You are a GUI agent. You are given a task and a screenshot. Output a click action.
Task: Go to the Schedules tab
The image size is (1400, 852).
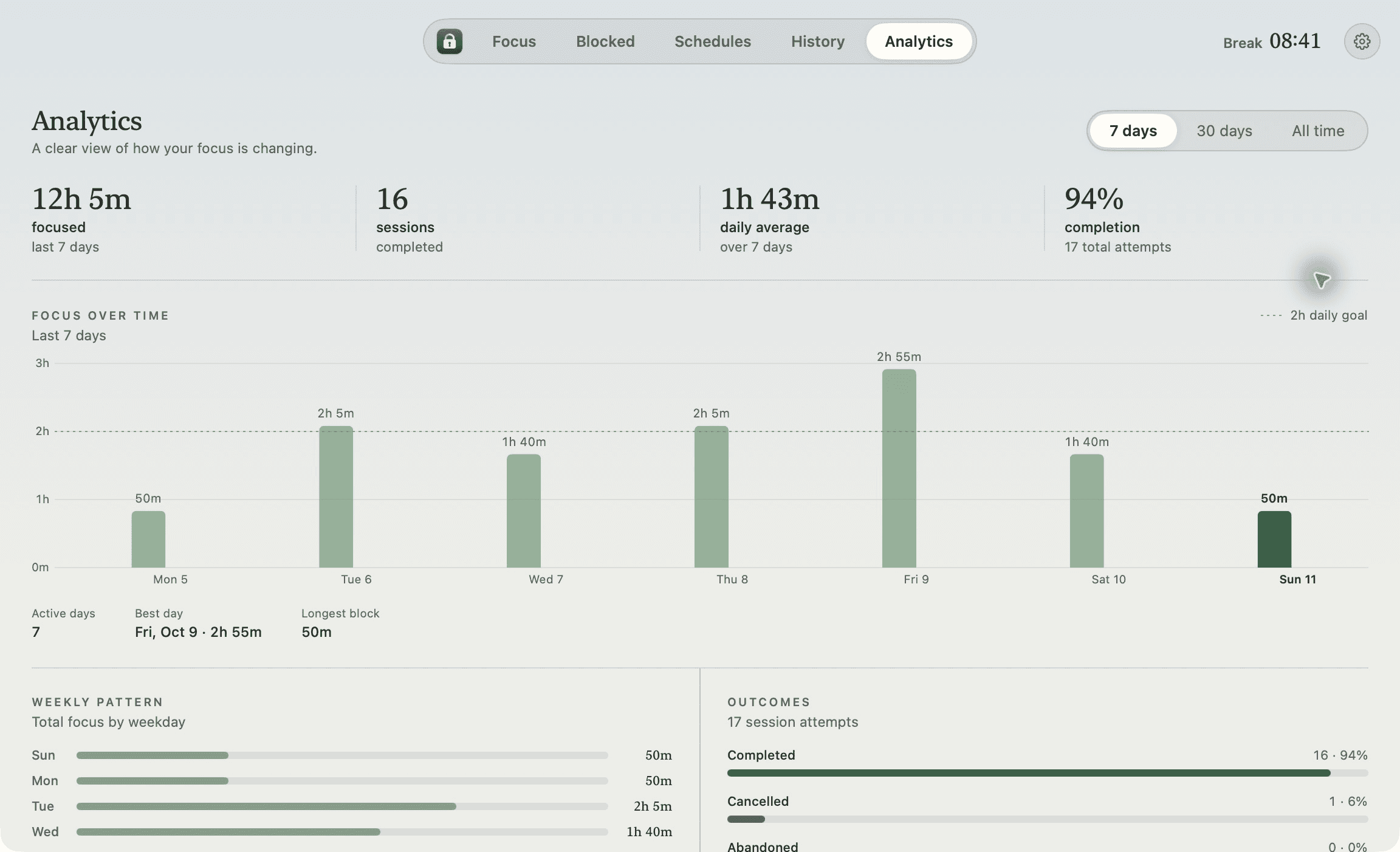click(x=713, y=41)
